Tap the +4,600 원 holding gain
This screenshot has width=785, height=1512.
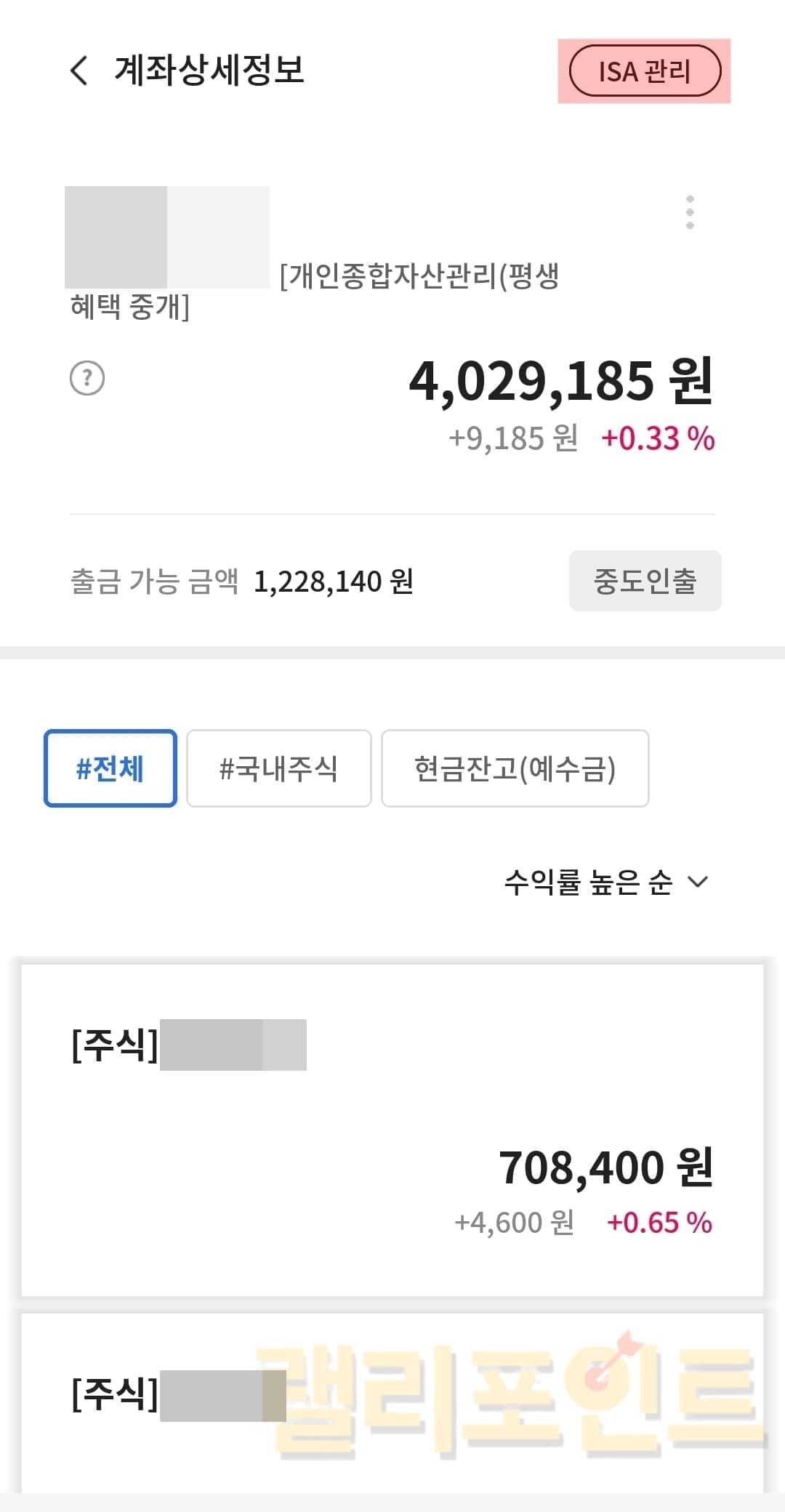[514, 1223]
